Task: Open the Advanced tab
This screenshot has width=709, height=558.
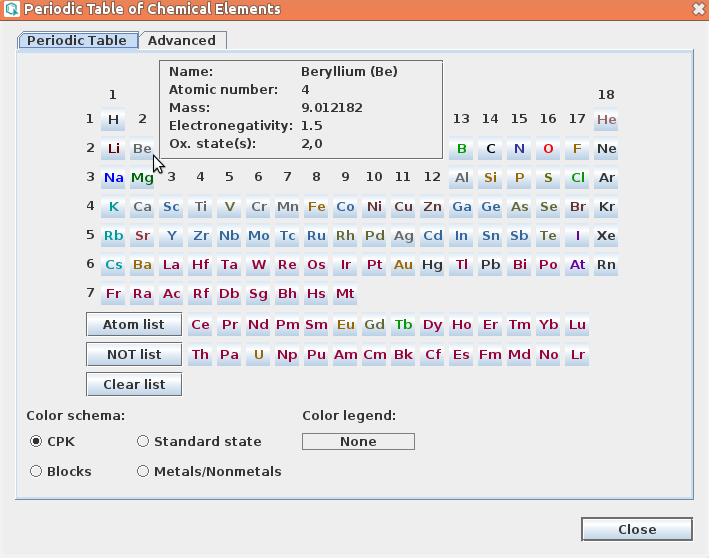Action: (181, 41)
